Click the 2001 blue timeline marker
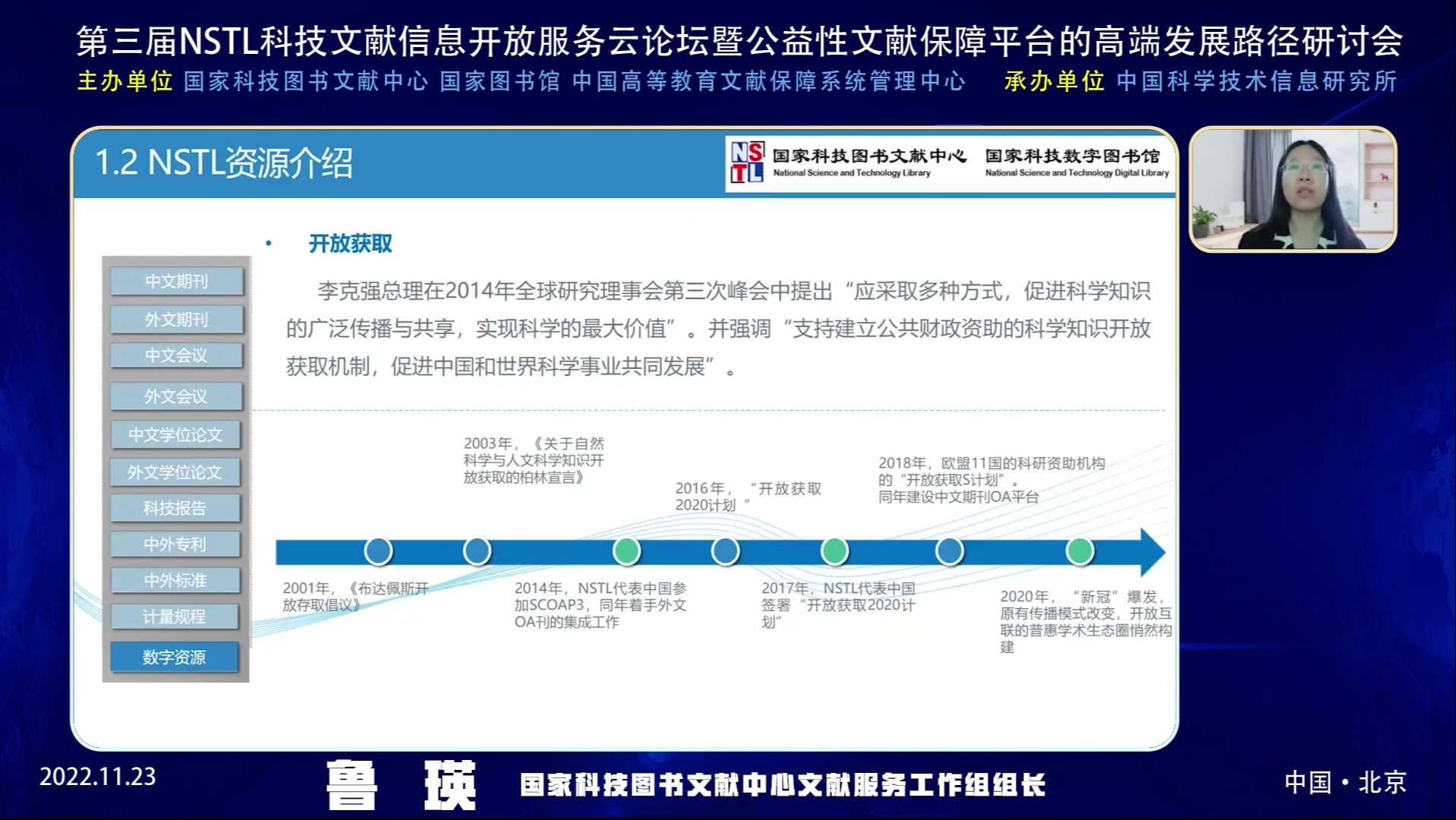This screenshot has width=1456, height=820. [x=378, y=551]
